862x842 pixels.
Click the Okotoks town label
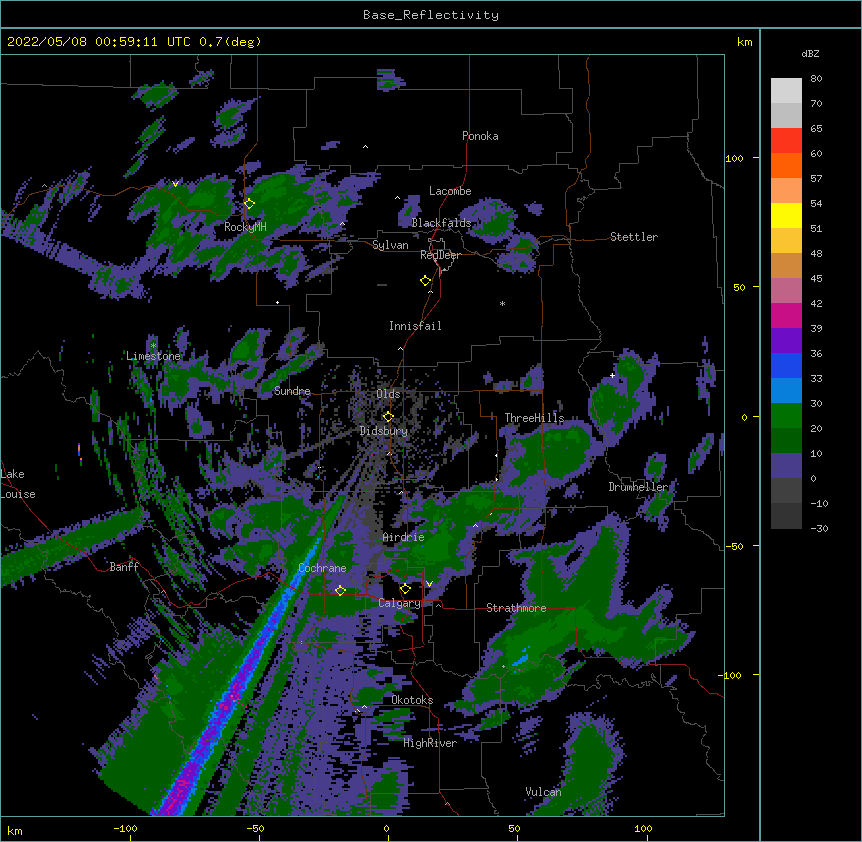[412, 700]
